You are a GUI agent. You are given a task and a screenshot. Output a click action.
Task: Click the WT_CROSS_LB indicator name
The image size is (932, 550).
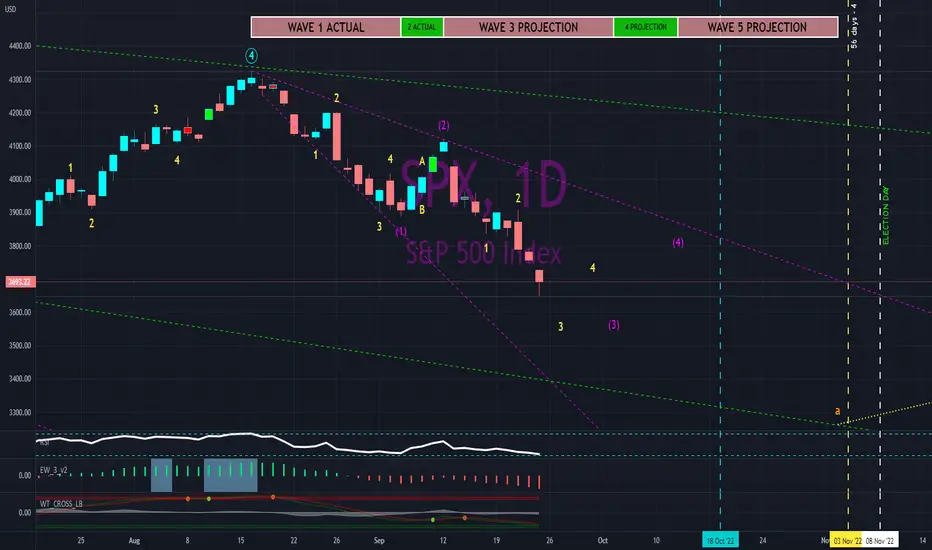click(61, 504)
